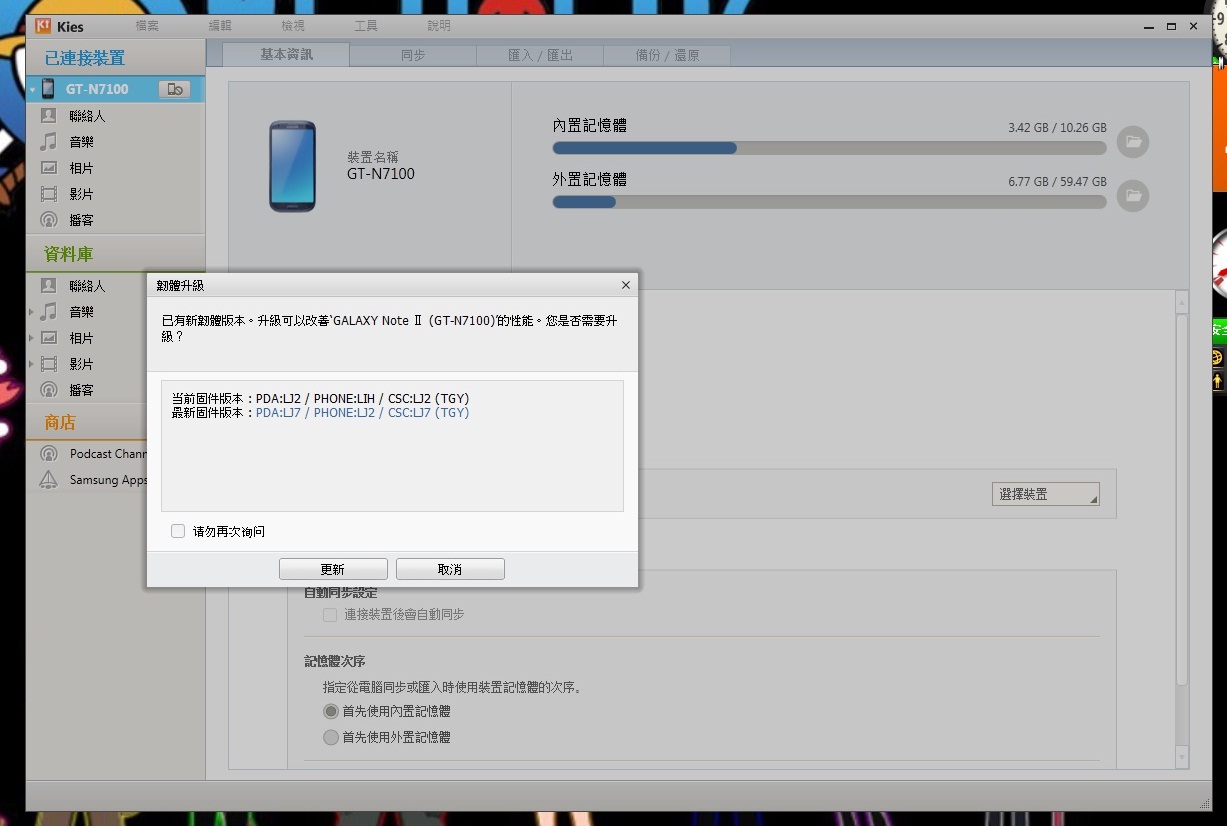Open the 選擇裝置 dropdown
The height and width of the screenshot is (826, 1227).
tap(1045, 494)
